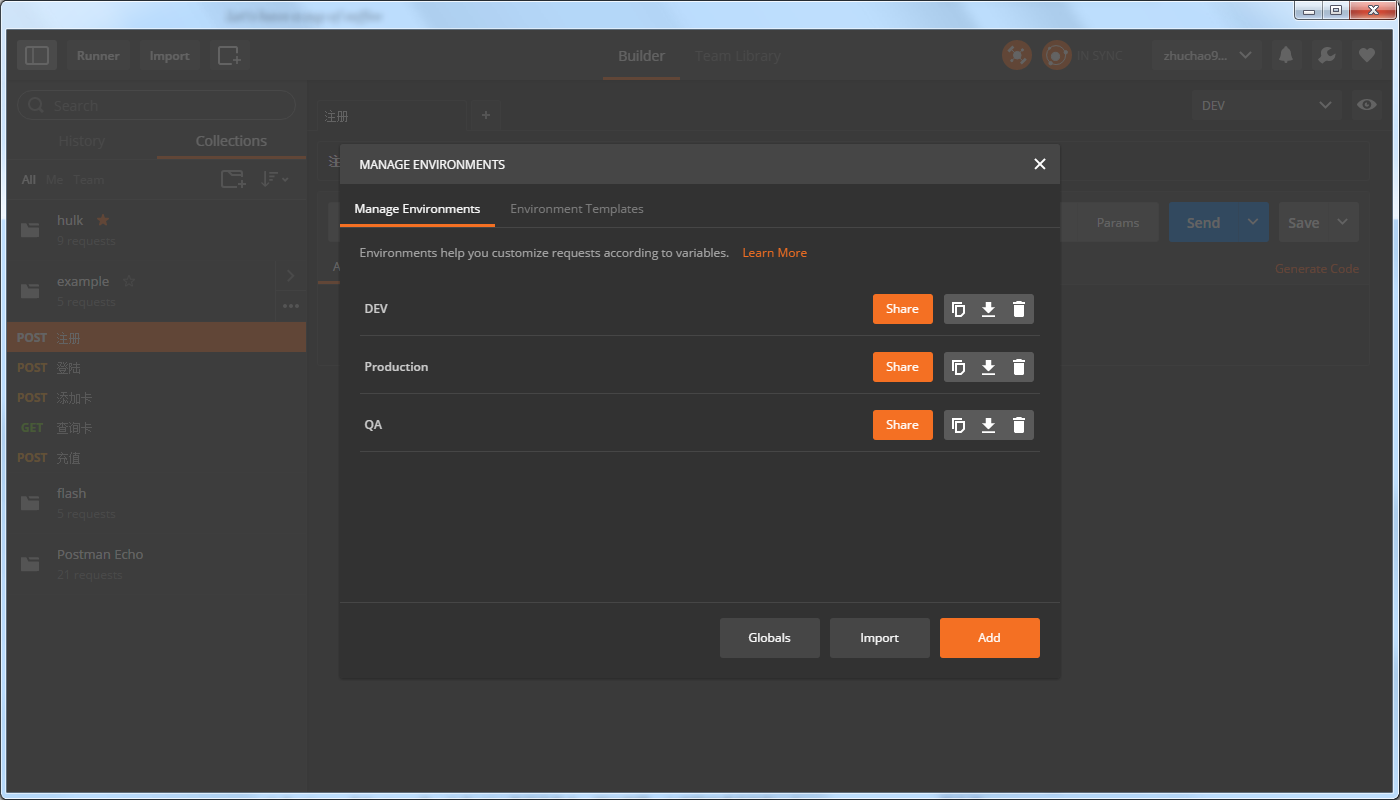
Task: Open the QA environment name
Action: [x=373, y=425]
